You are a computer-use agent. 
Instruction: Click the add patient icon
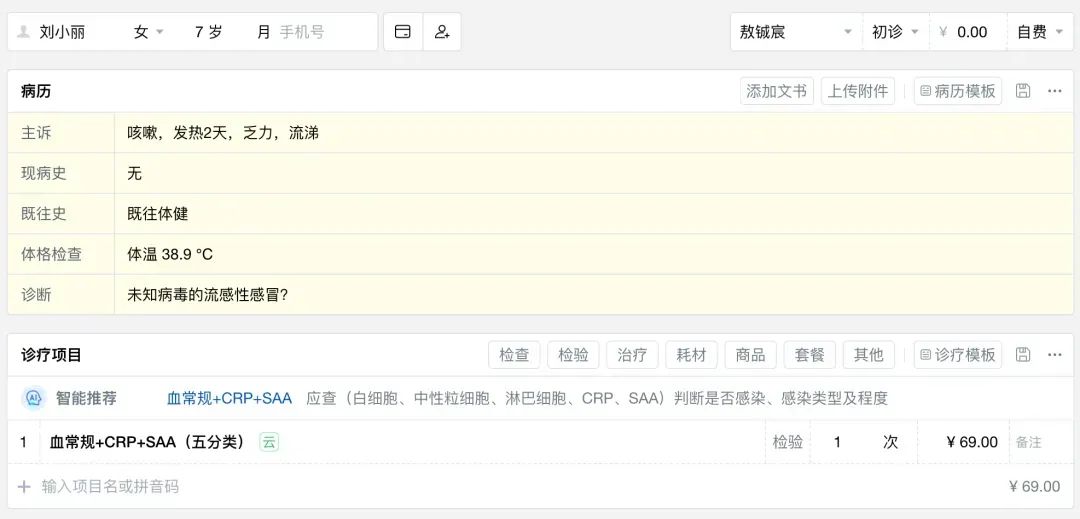442,32
